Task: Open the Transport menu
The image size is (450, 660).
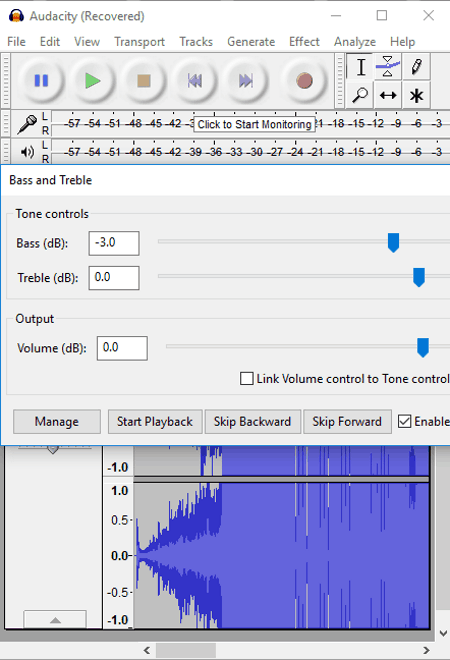Action: coord(139,42)
